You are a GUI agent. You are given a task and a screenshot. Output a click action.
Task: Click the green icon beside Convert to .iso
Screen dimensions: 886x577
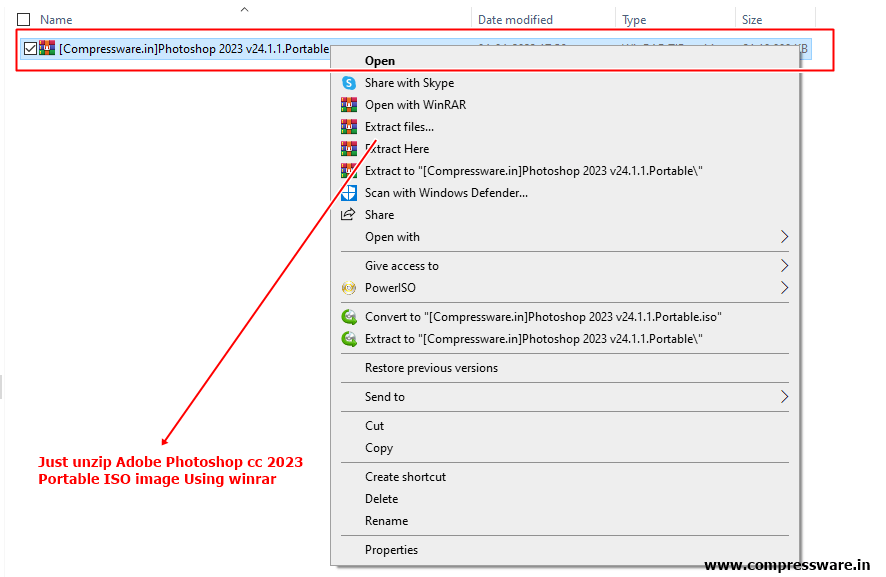click(349, 316)
